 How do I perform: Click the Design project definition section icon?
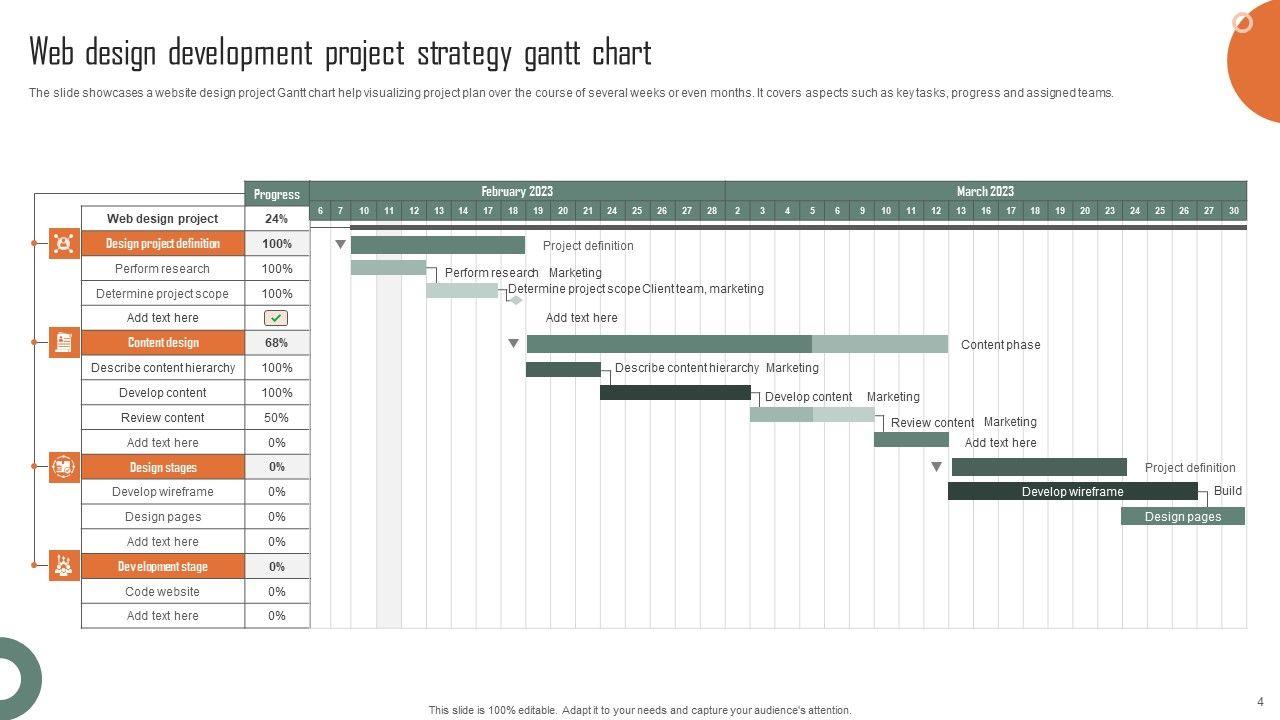[x=64, y=243]
